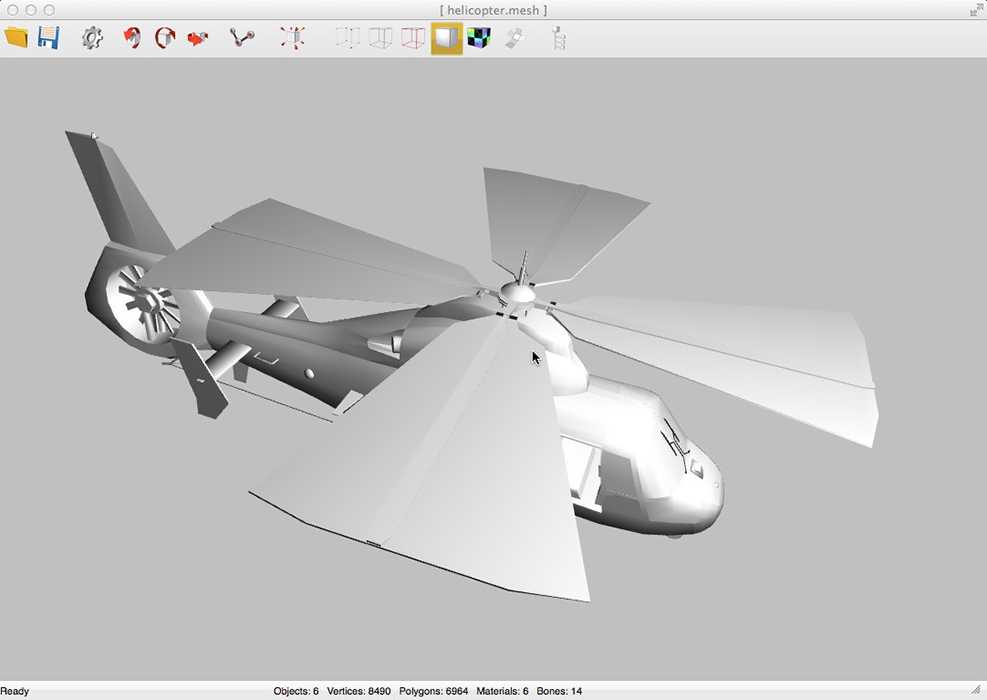The width and height of the screenshot is (987, 700).
Task: Click the red double-arrow flip icon
Action: (198, 39)
